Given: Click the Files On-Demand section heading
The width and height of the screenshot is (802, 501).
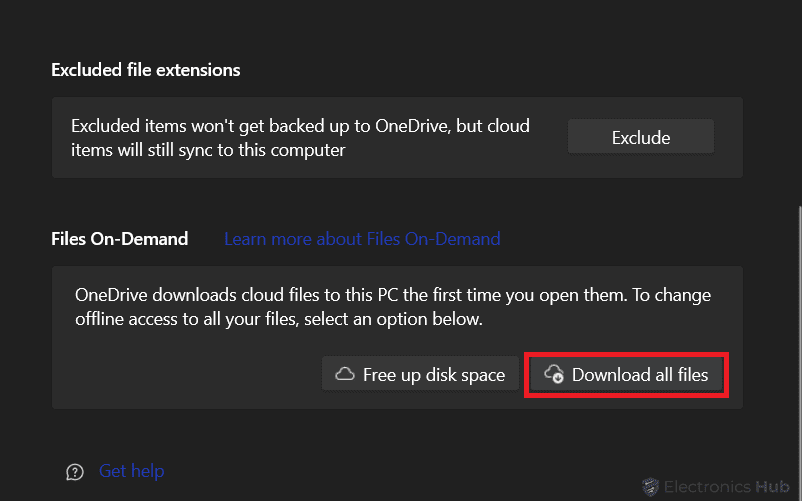Looking at the screenshot, I should (120, 239).
